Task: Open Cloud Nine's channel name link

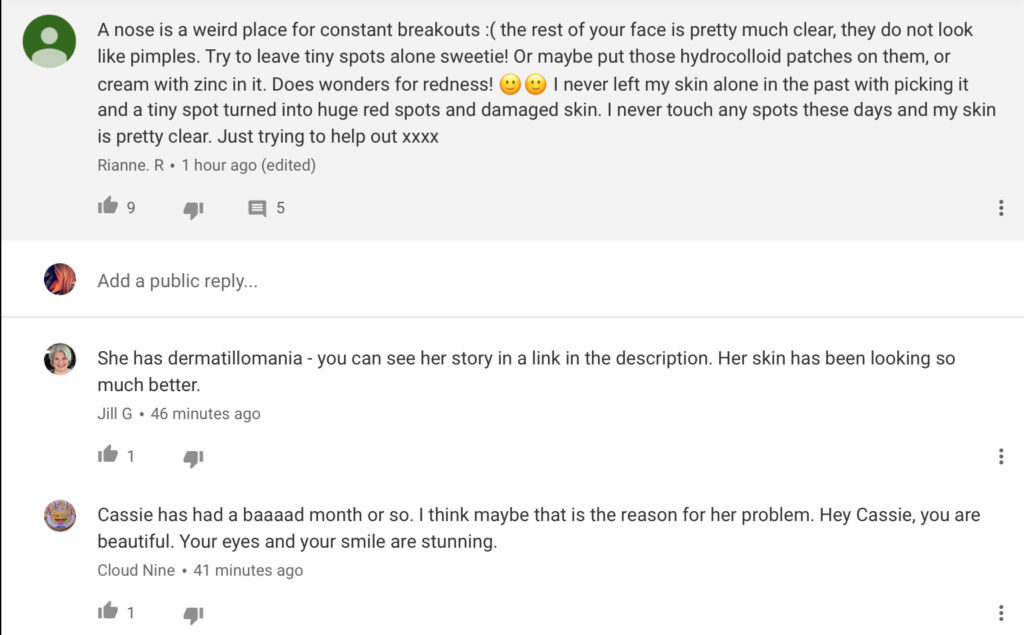Action: [x=136, y=571]
